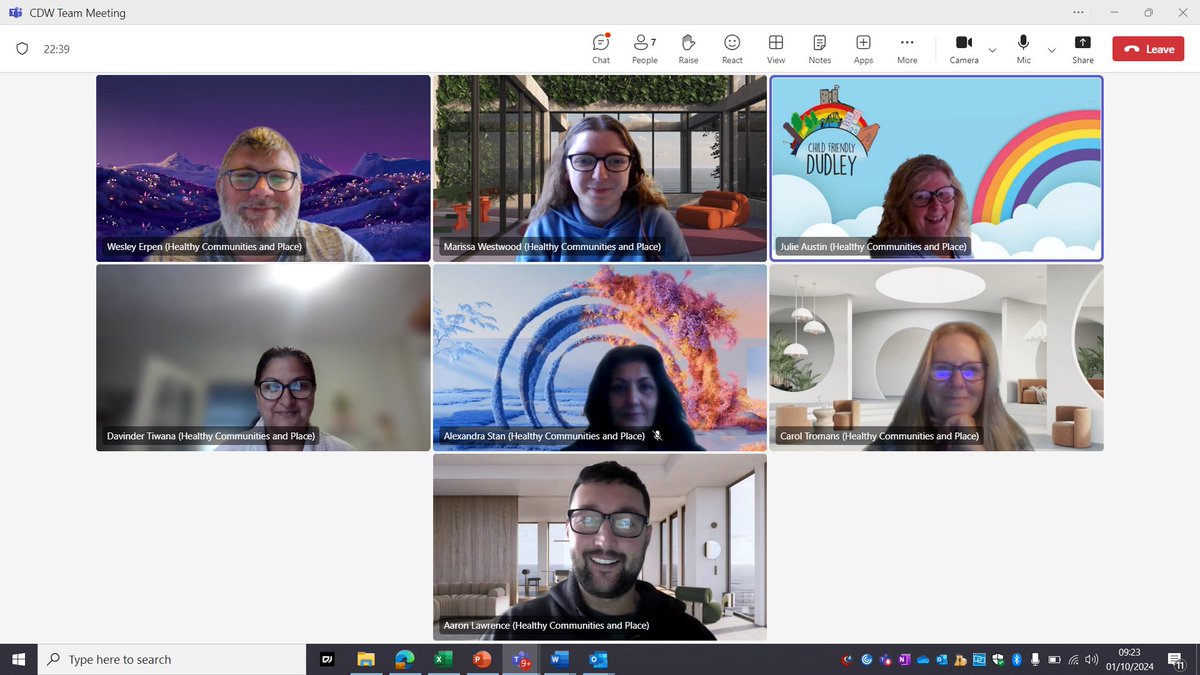Open the Windows Start menu
Viewport: 1200px width, 675px height.
[18, 659]
